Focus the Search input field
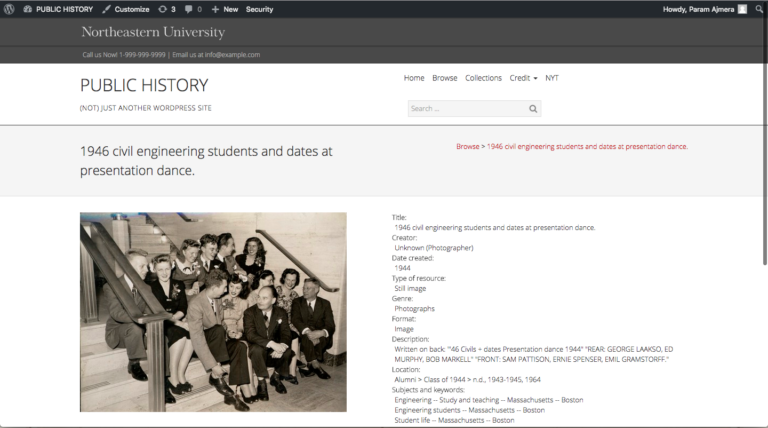Image resolution: width=768 pixels, height=428 pixels. click(x=465, y=109)
